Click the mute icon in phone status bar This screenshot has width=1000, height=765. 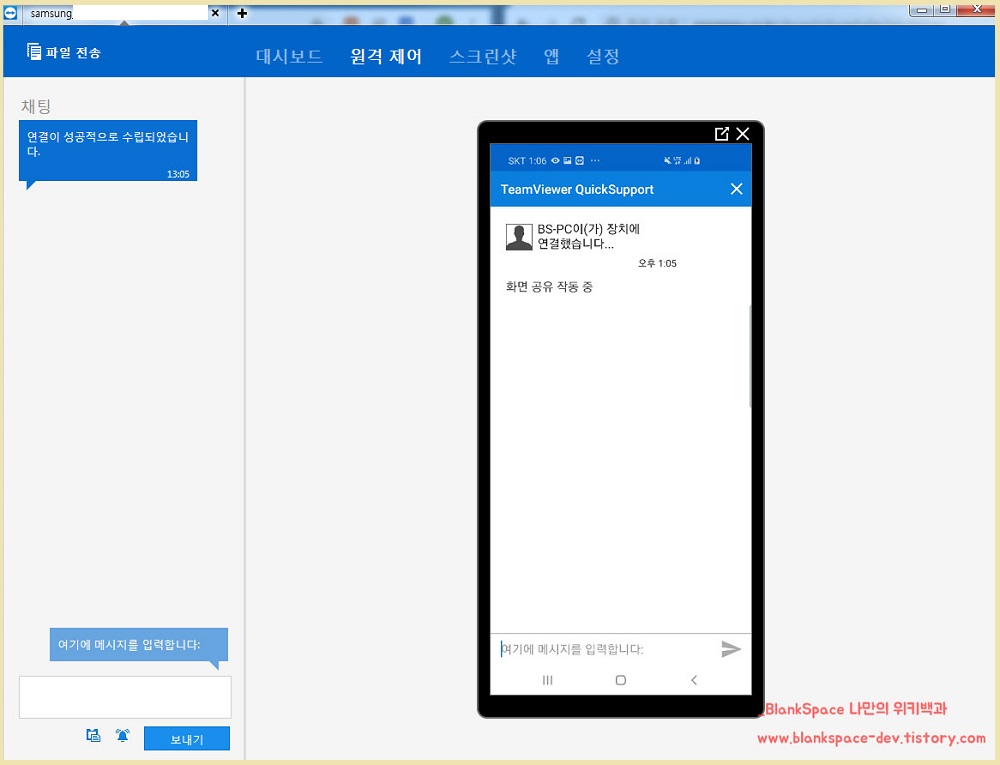click(x=667, y=161)
